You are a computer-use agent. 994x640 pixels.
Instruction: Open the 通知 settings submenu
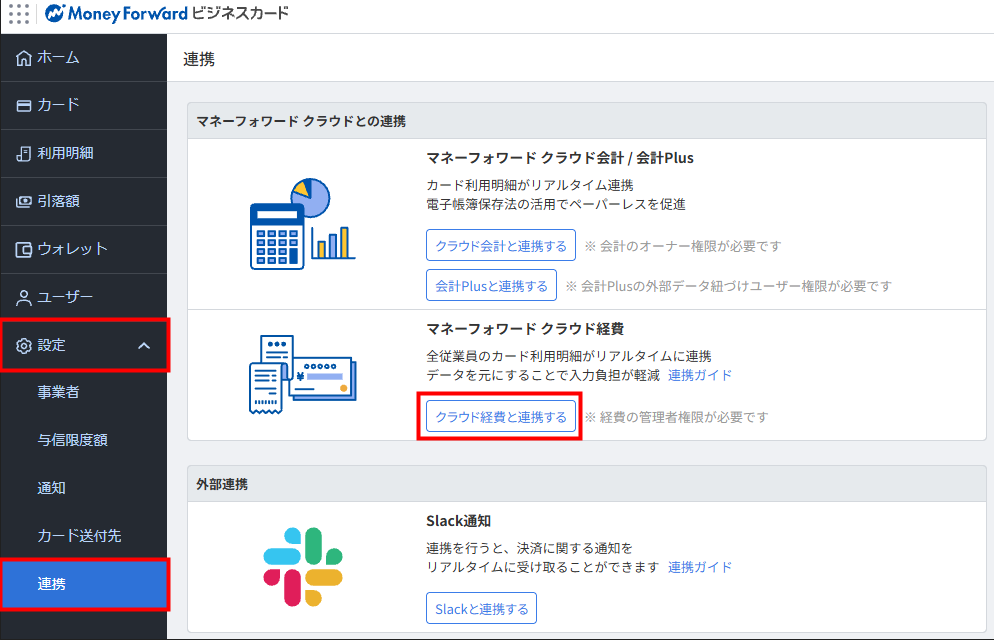(51, 488)
